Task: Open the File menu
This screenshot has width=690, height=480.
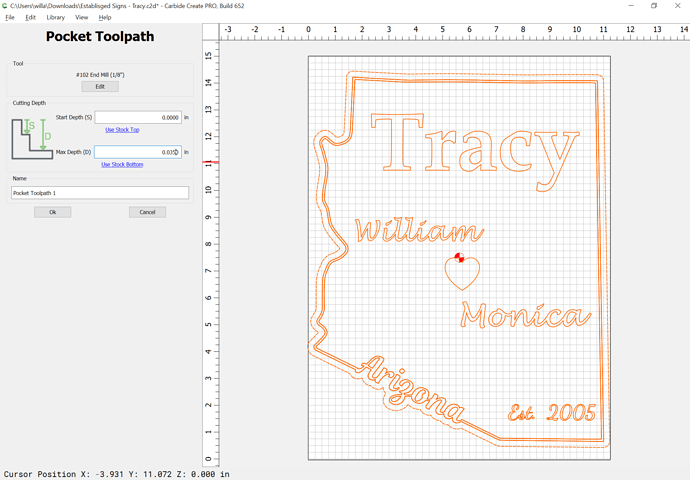Action: pyautogui.click(x=10, y=18)
